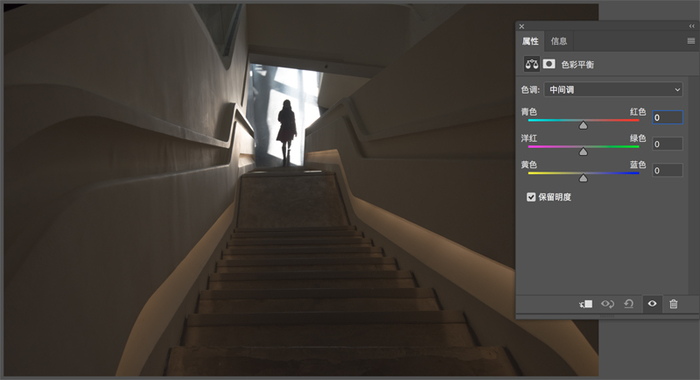Screen dimensions: 700x380
Task: Open the 色调 中间调 dropdown
Action: 613,90
